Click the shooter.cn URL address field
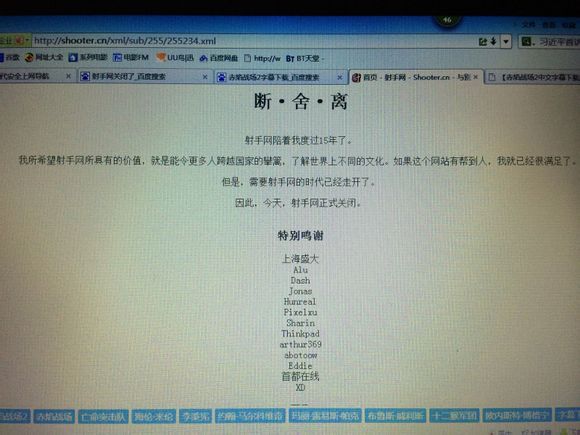 253,41
